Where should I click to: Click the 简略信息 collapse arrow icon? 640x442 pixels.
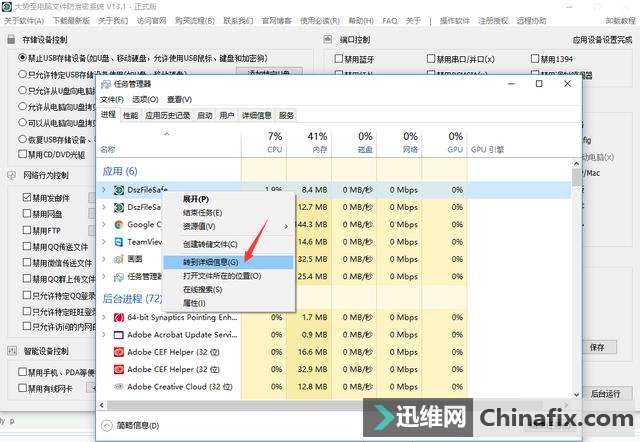(107, 425)
